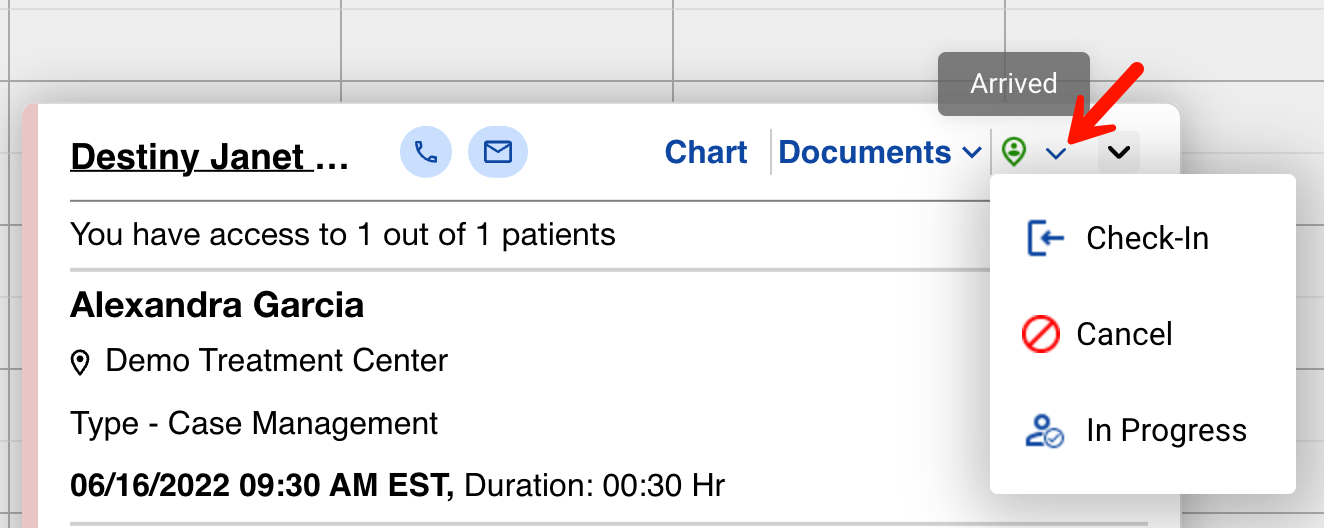Click the phone call icon
The height and width of the screenshot is (528, 1324).
(x=426, y=152)
